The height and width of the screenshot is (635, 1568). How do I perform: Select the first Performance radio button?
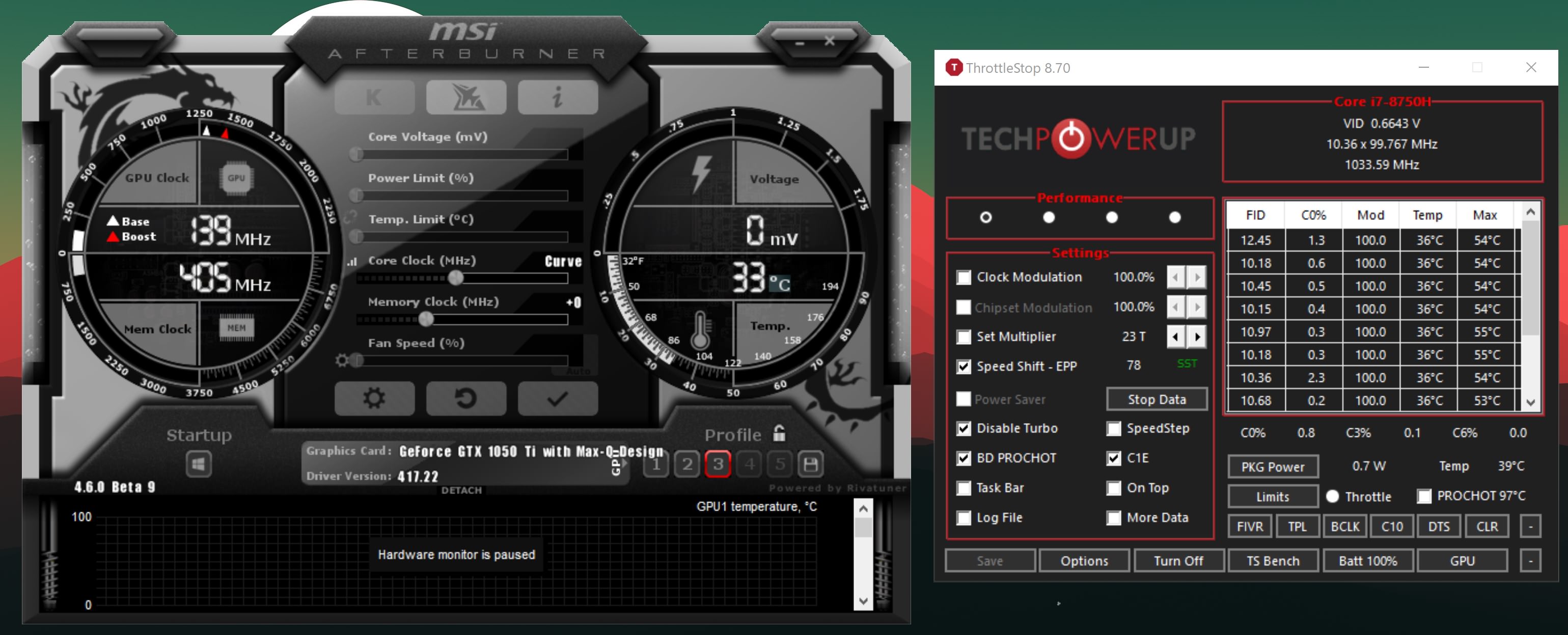(985, 217)
